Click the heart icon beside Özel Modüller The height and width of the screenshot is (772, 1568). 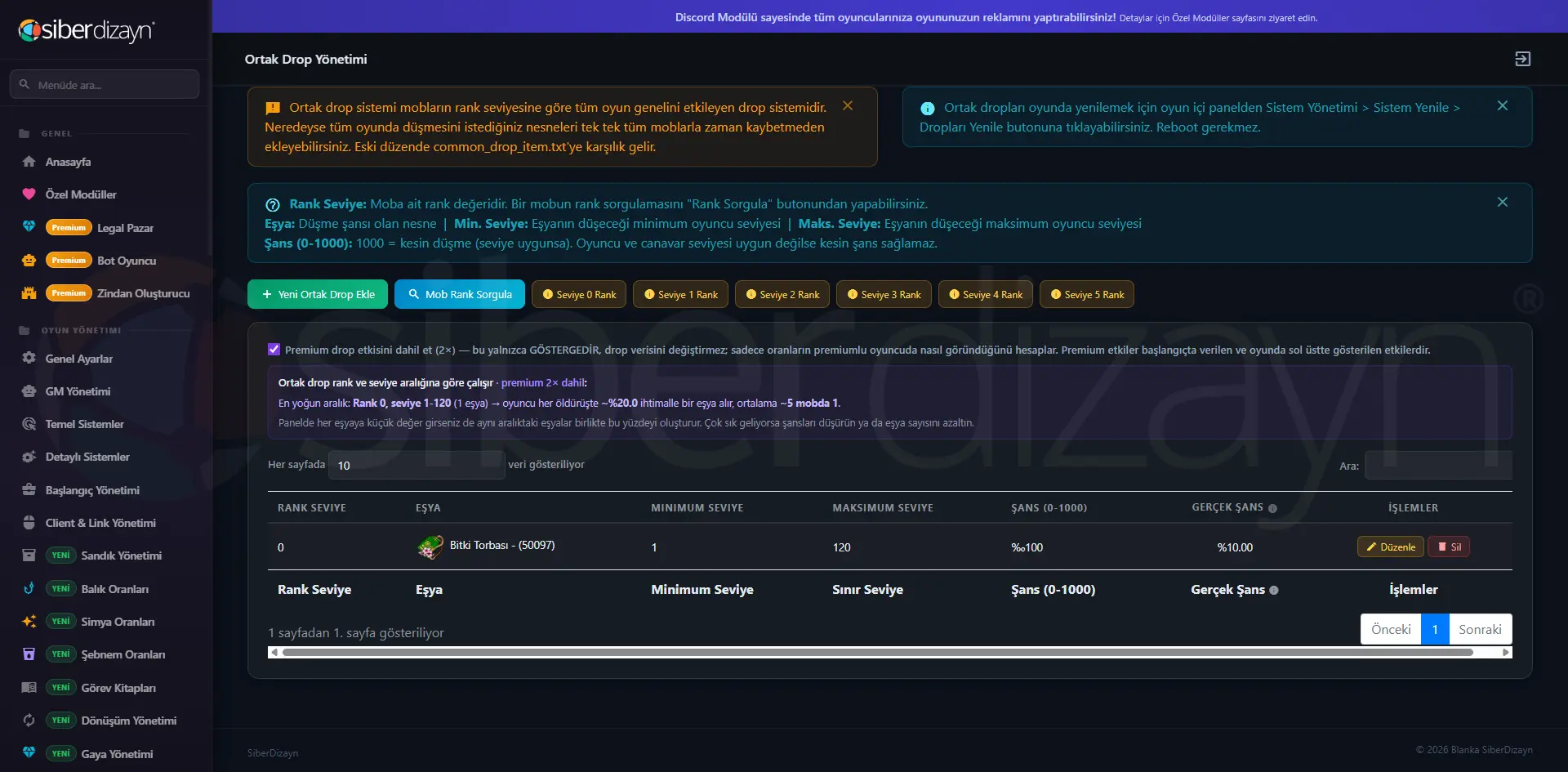point(29,194)
